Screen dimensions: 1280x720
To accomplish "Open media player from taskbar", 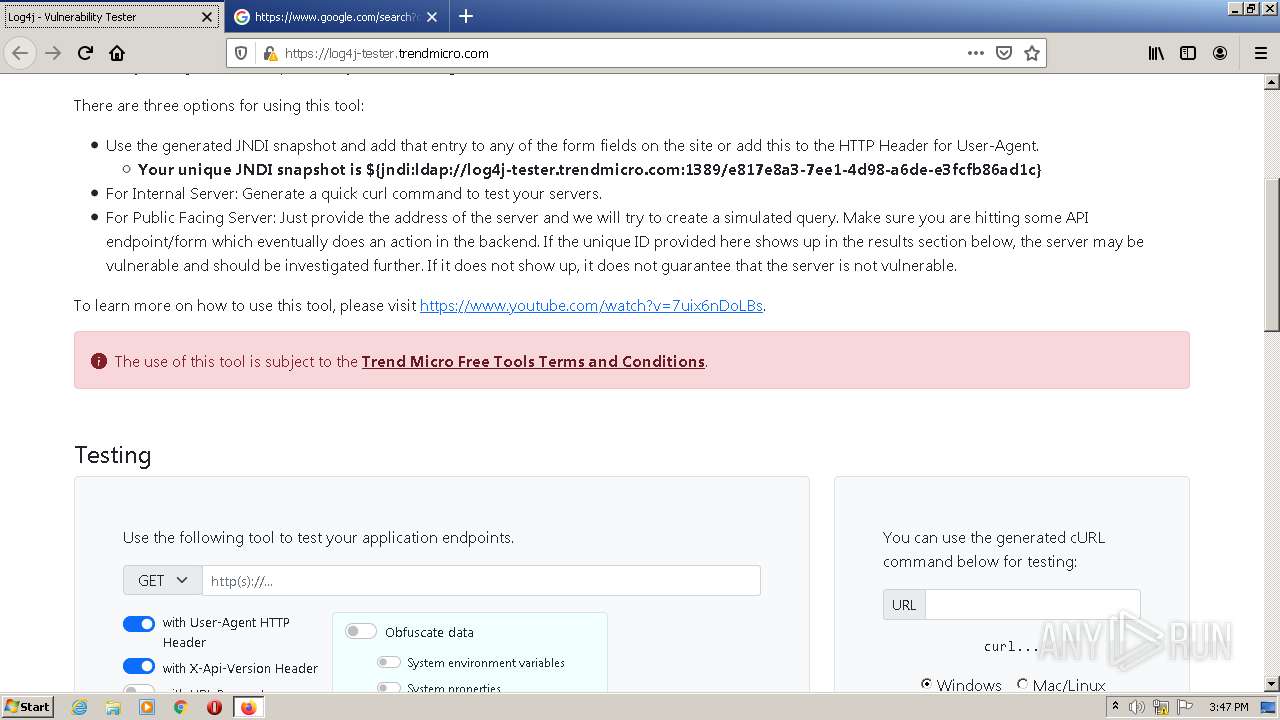I will click(147, 707).
